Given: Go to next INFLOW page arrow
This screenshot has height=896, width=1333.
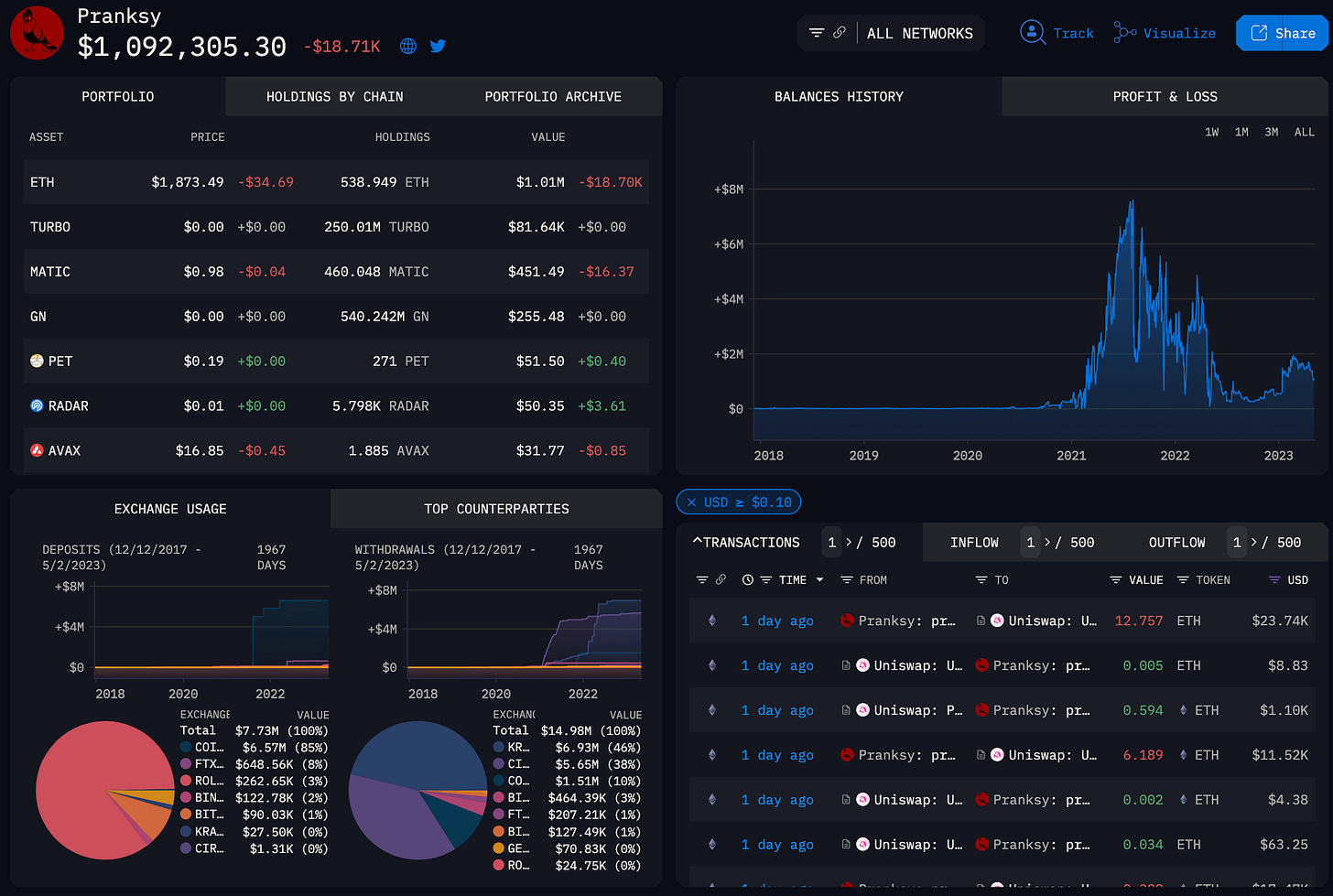Looking at the screenshot, I should click(x=1047, y=543).
